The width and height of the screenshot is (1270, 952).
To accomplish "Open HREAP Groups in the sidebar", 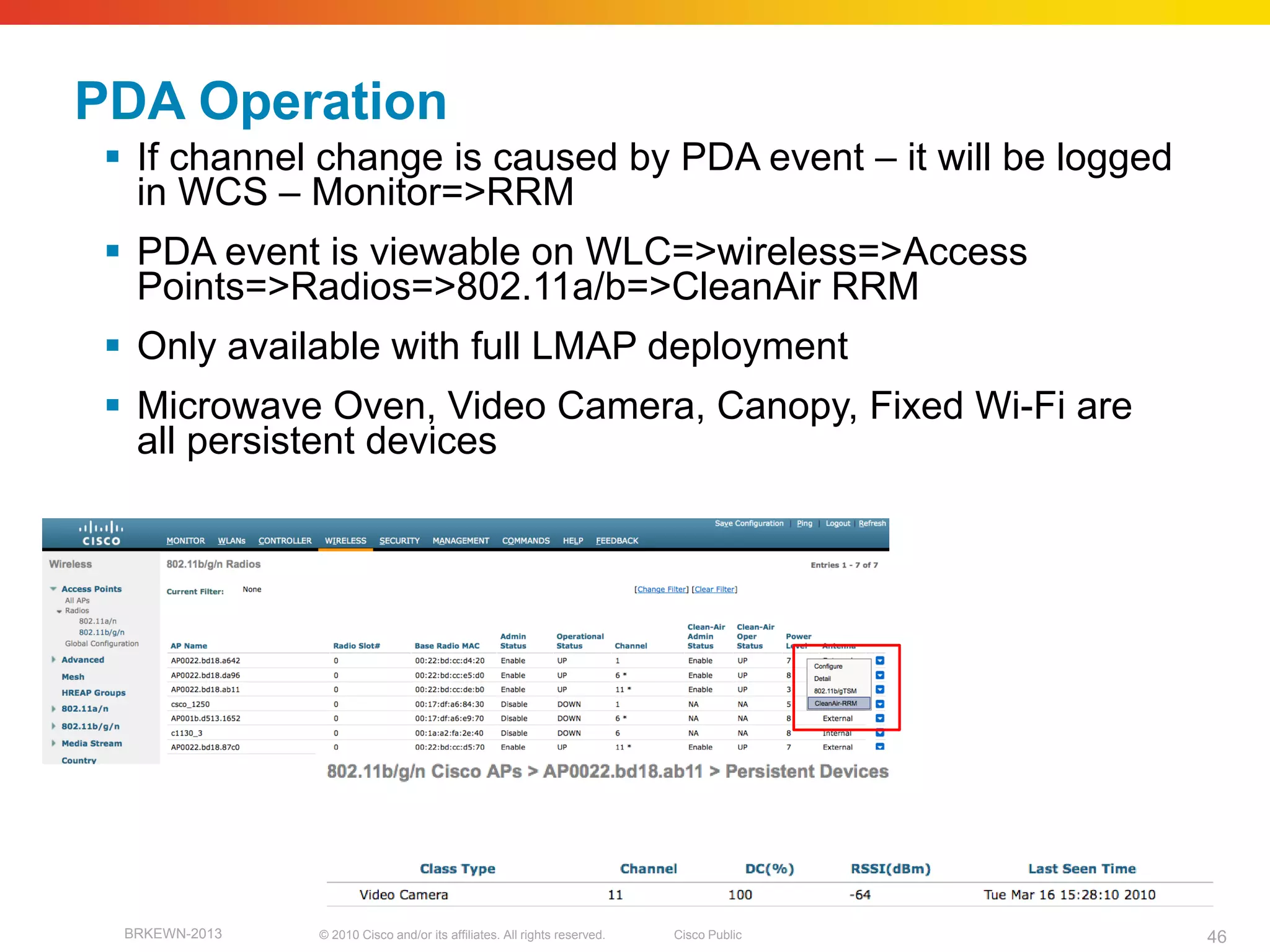I will 94,693.
